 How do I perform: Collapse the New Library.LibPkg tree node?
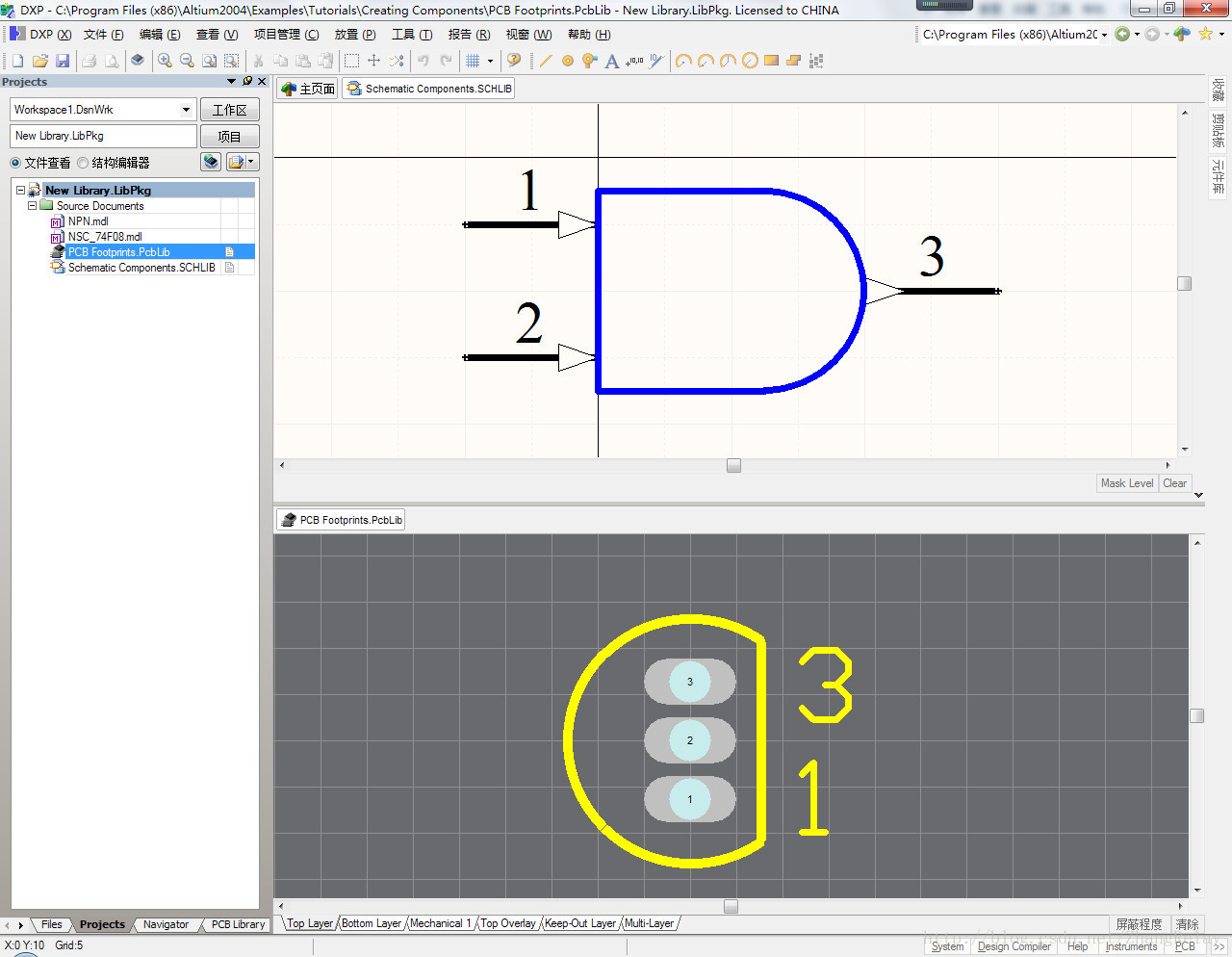click(20, 191)
